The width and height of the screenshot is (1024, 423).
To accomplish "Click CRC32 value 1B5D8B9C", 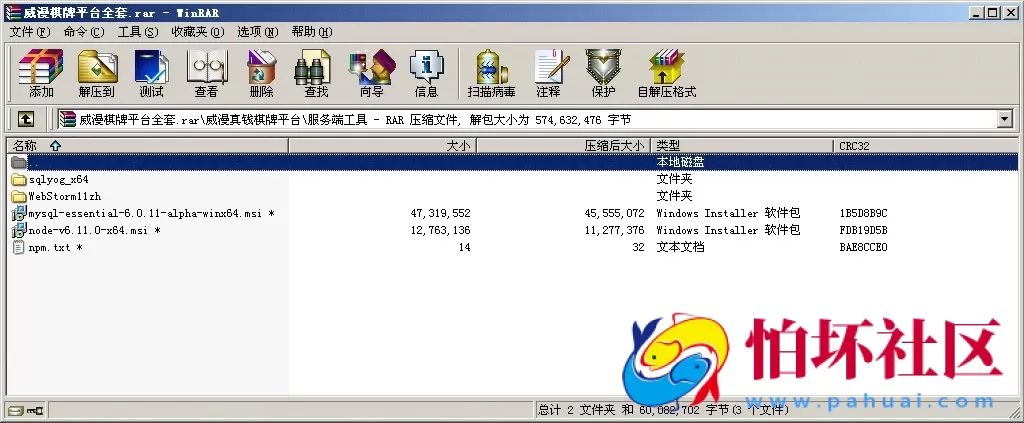I will tap(863, 213).
